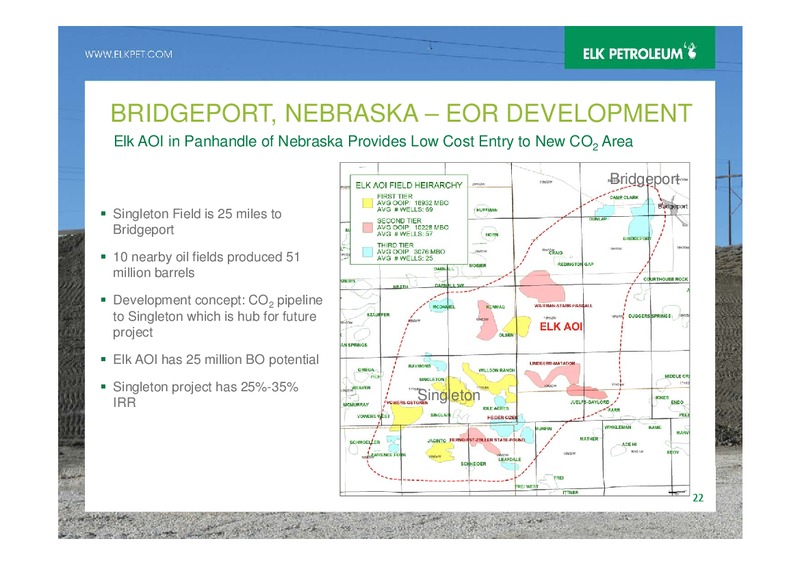Click the elk head emblem in logo
This screenshot has height=565, width=800.
tap(691, 51)
